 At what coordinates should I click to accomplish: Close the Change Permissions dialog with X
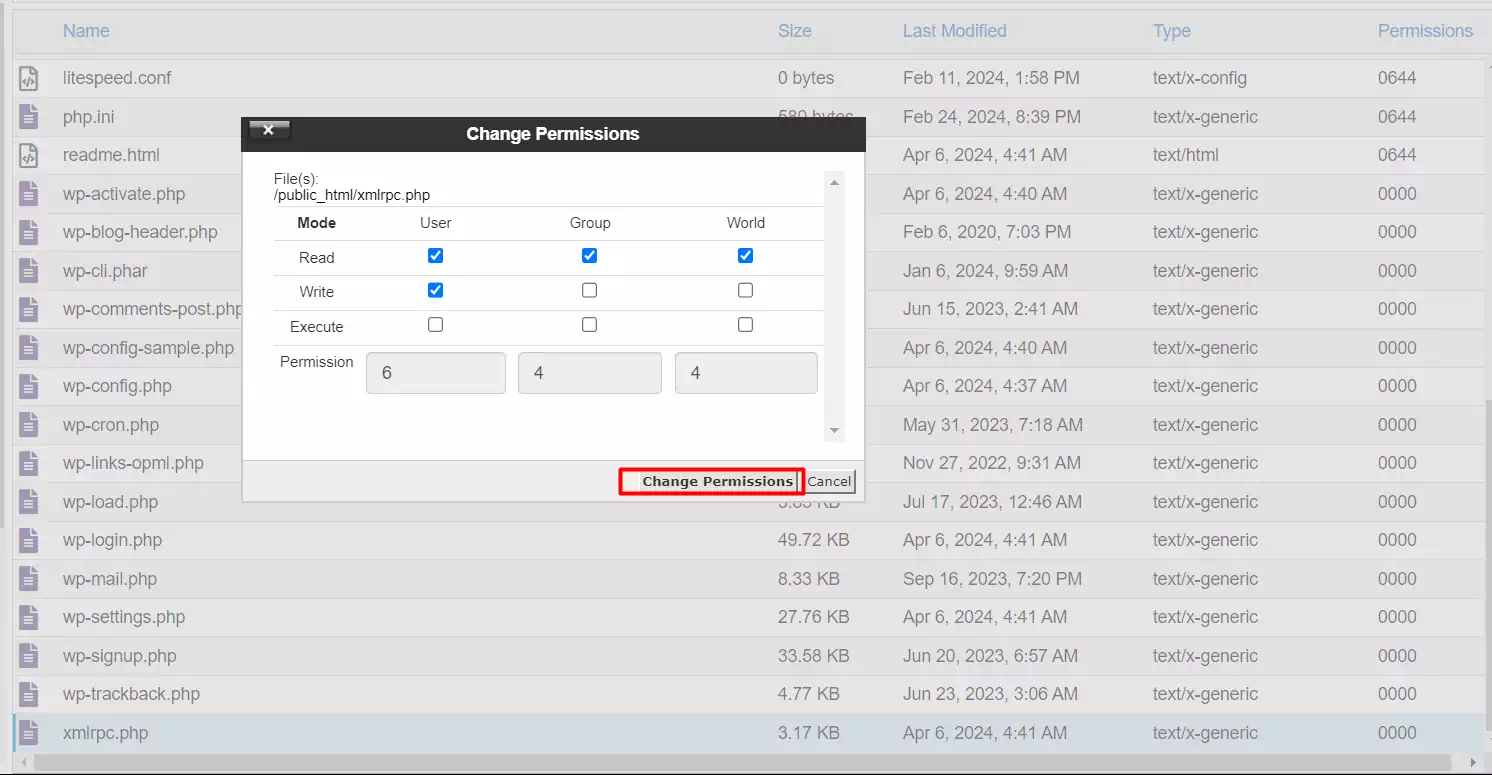click(269, 130)
